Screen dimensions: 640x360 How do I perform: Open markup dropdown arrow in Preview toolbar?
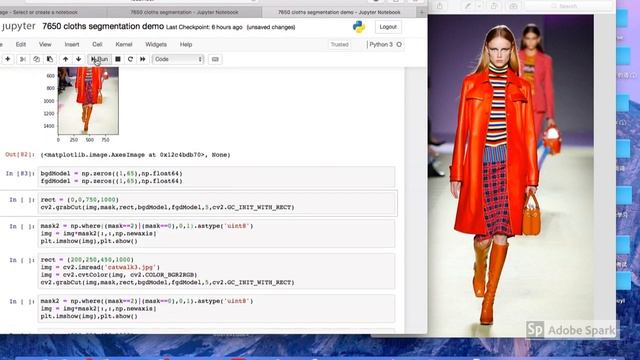479,6
